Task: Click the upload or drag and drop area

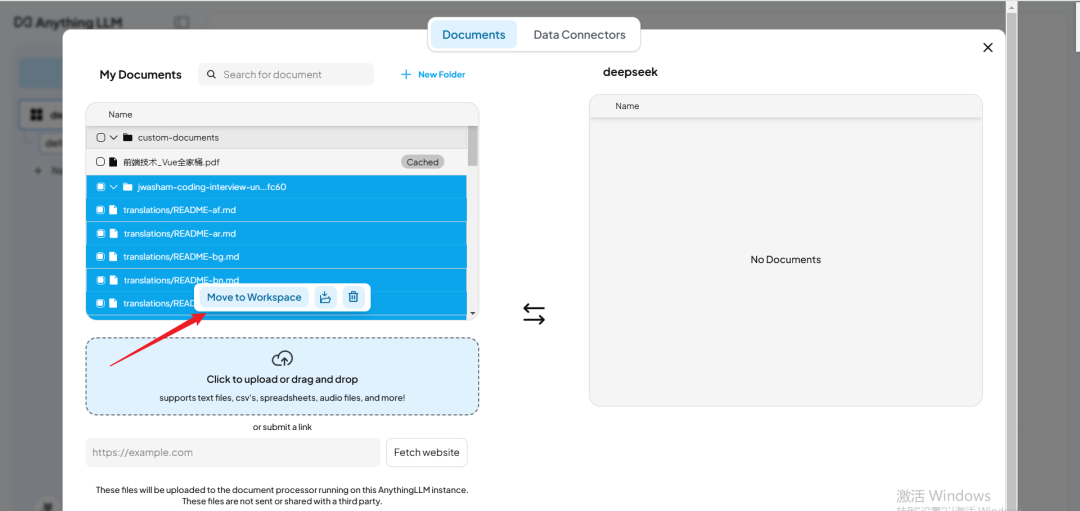Action: tap(282, 376)
